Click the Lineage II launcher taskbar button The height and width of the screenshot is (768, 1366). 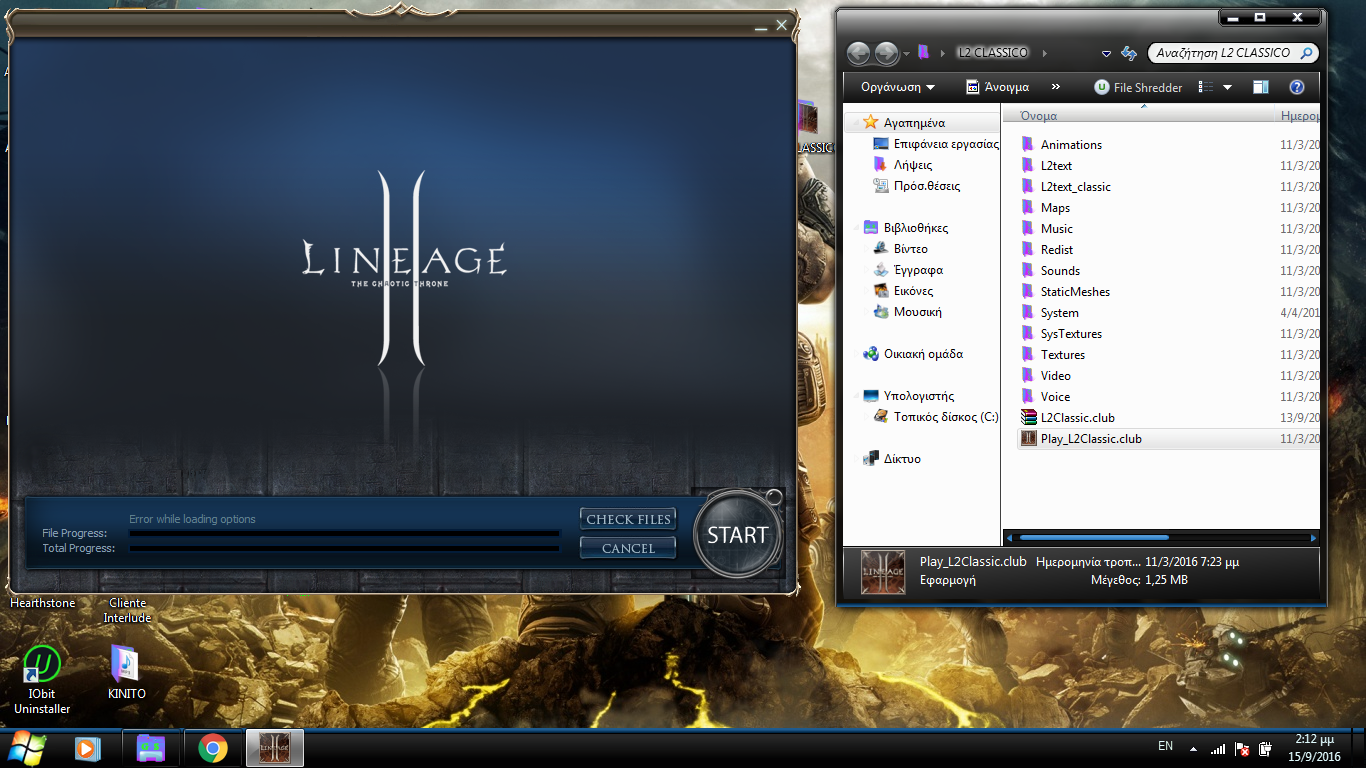point(274,748)
